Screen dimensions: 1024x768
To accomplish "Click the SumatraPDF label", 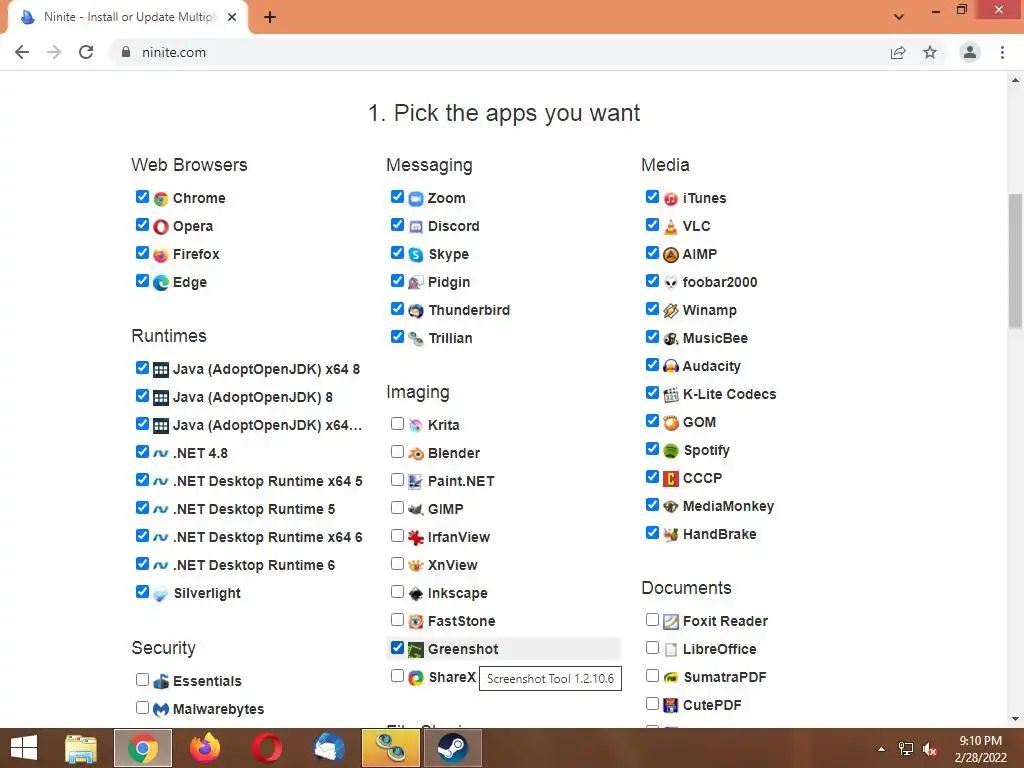I will click(x=724, y=677).
